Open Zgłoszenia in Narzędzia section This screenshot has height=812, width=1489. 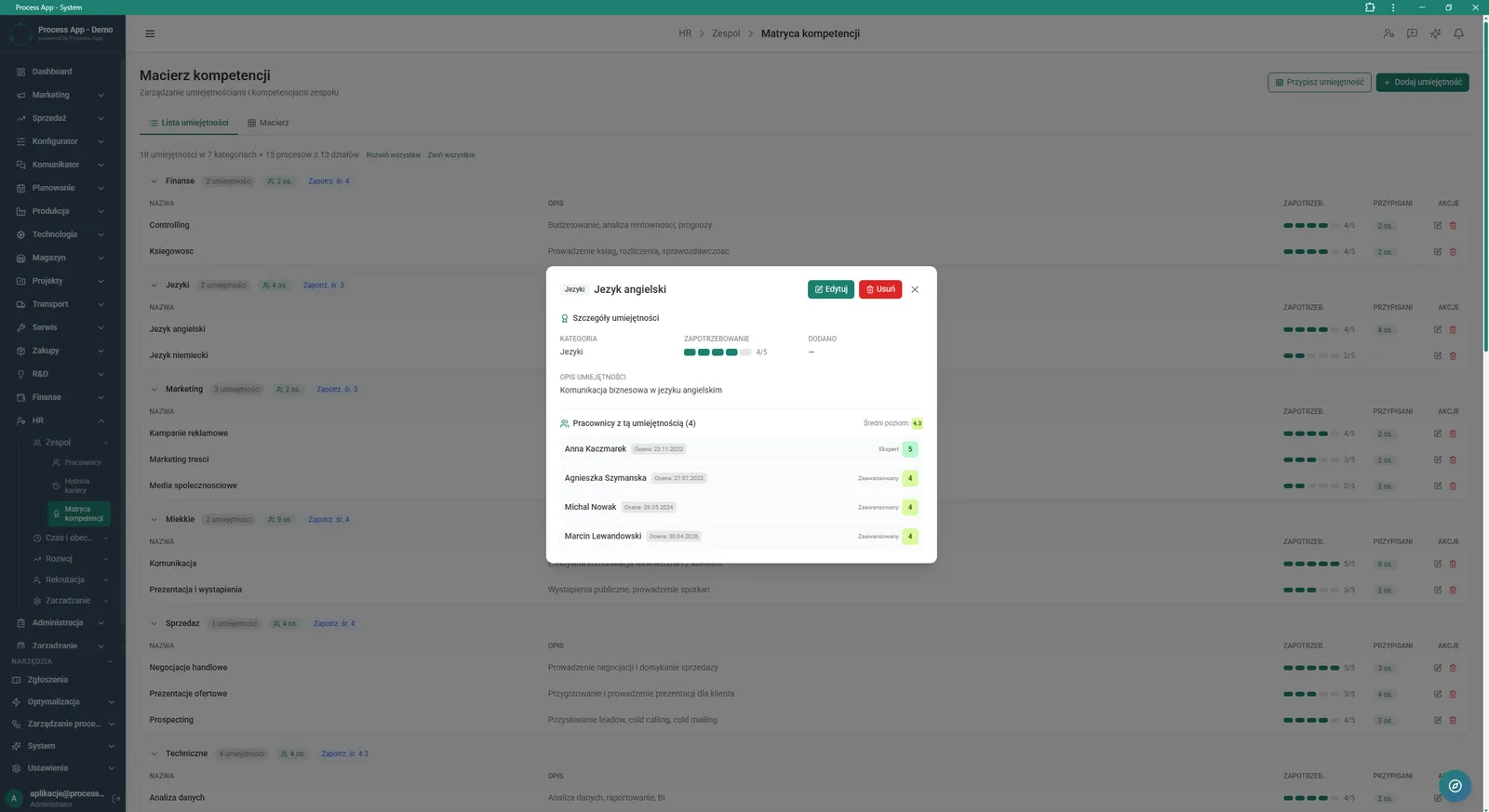[x=61, y=680]
